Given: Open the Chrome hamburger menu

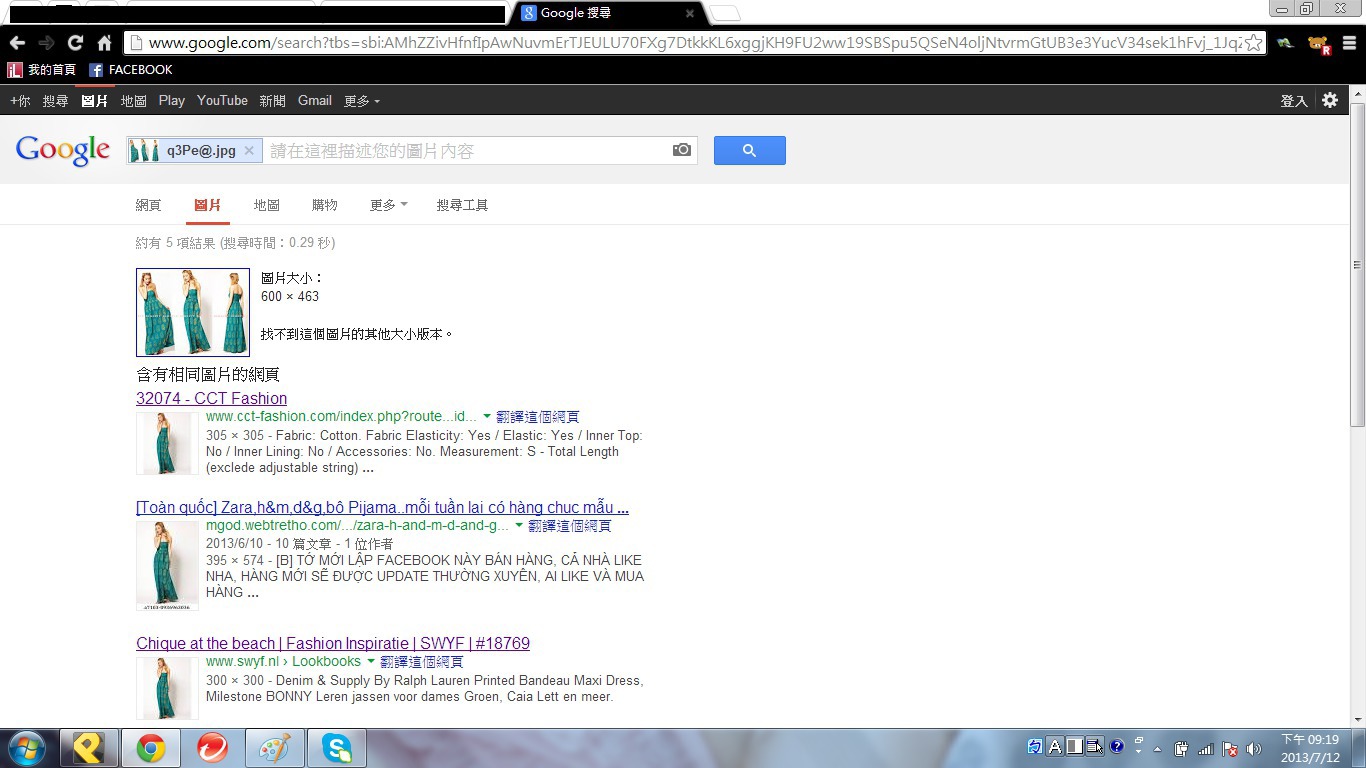Looking at the screenshot, I should tap(1349, 43).
